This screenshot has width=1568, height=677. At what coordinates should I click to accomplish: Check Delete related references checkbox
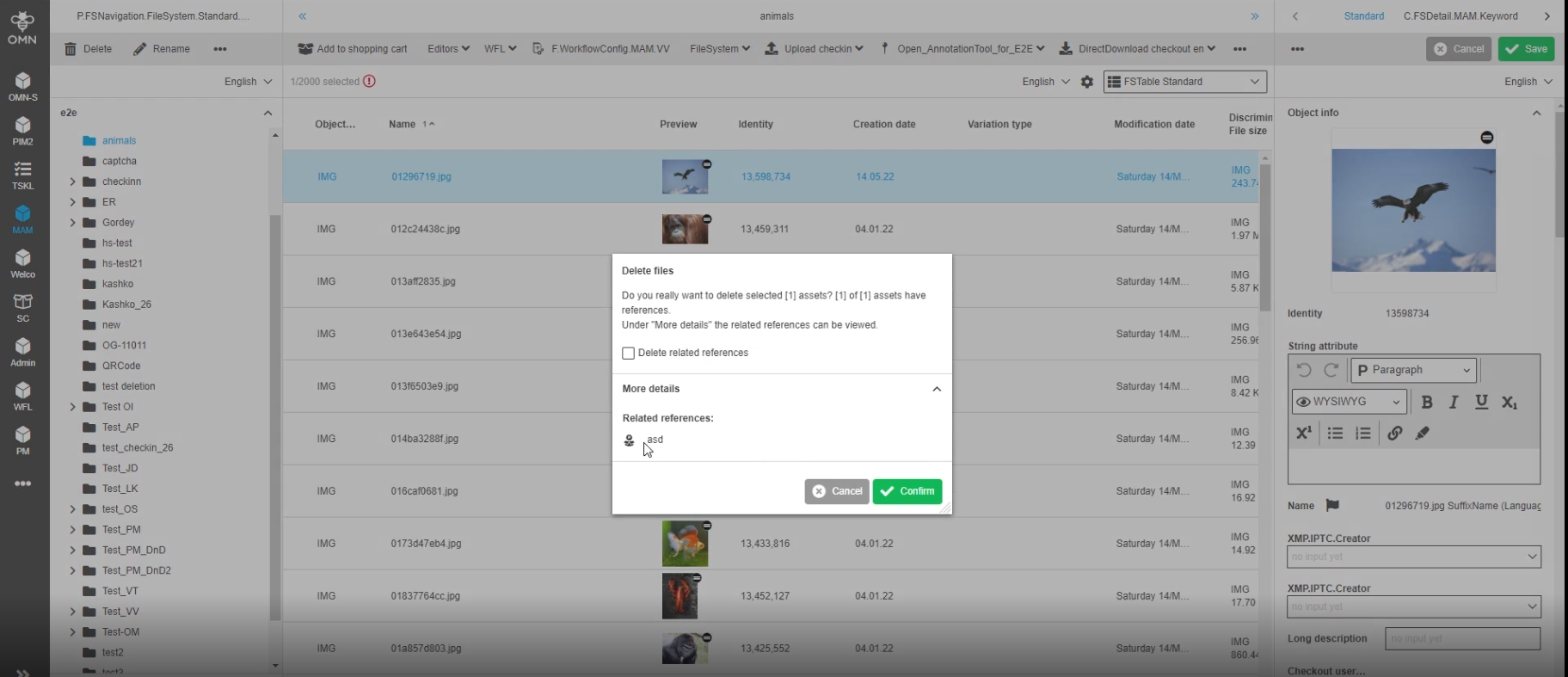point(628,354)
